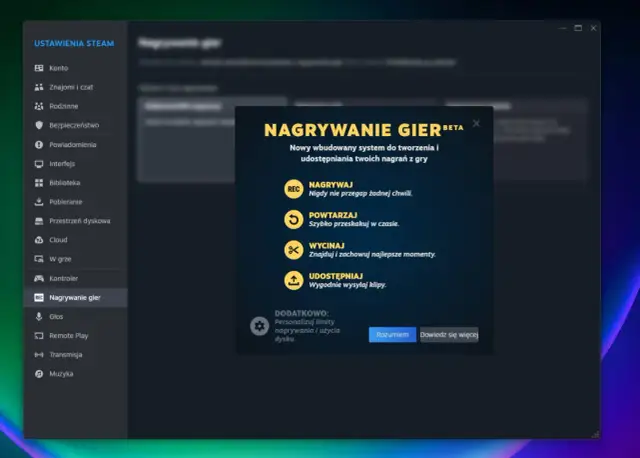Click the Rodzinne family icon
Viewport: 640px width, 458px height.
39,106
